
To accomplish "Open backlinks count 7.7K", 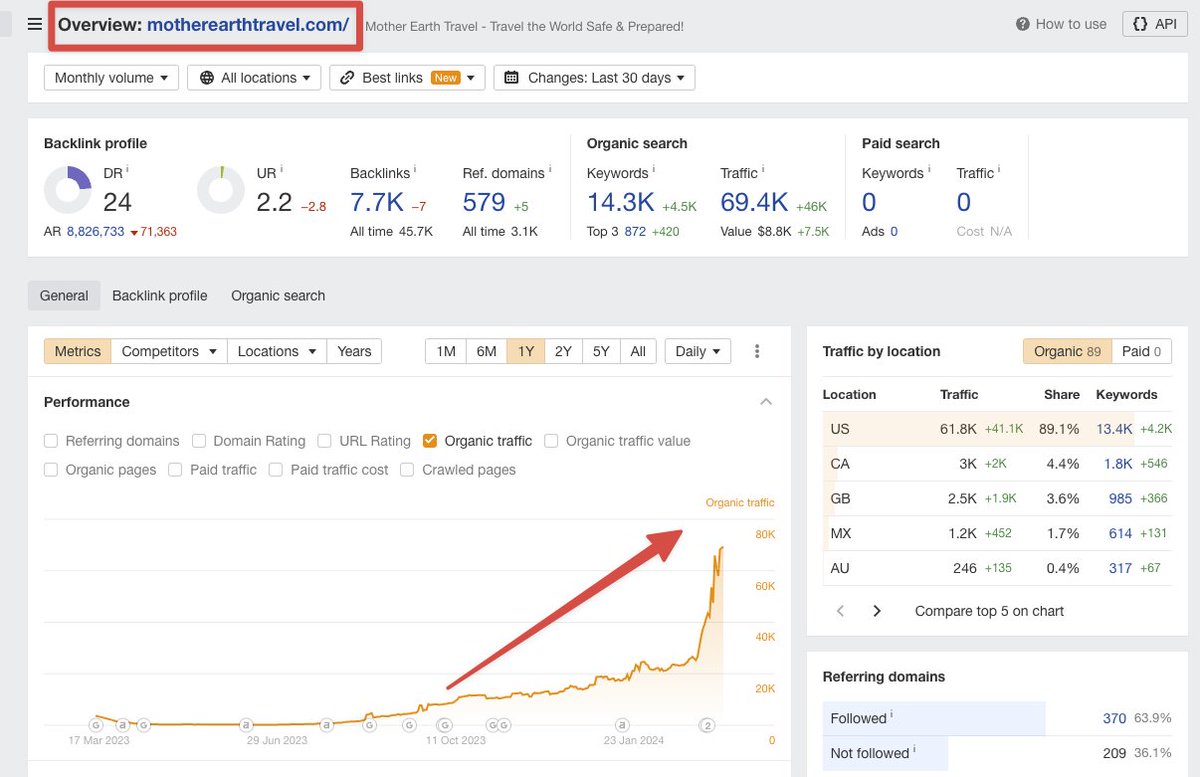I will (x=377, y=202).
